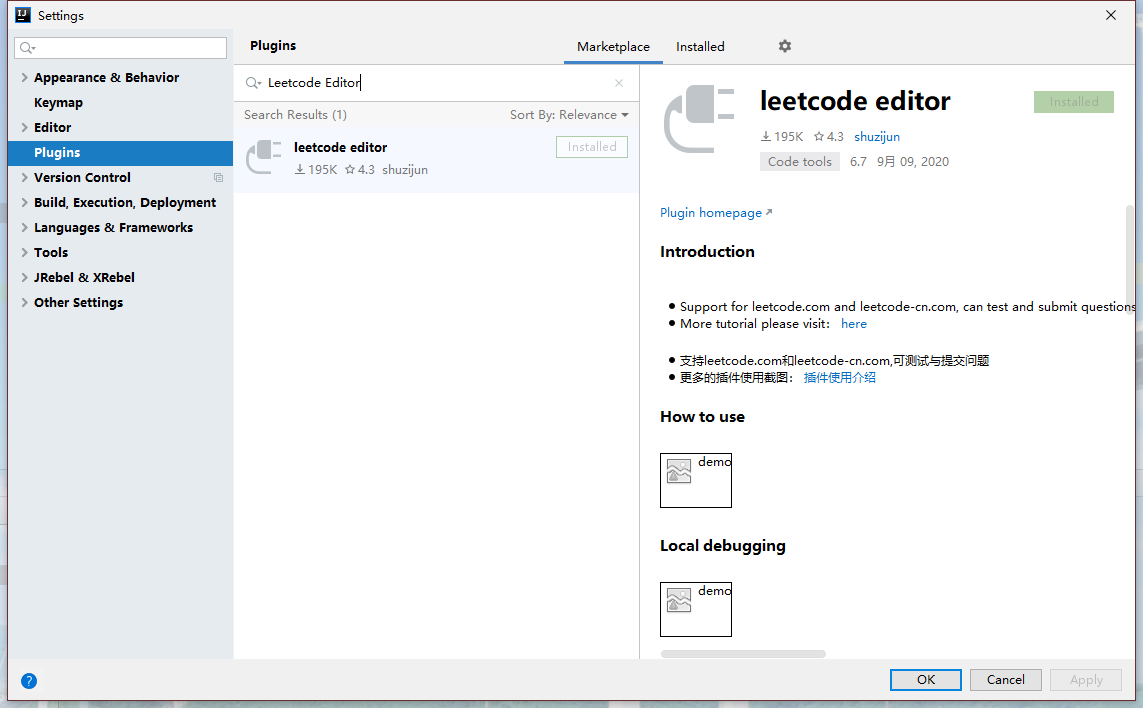
Task: Switch to the Installed tab
Action: coord(700,47)
